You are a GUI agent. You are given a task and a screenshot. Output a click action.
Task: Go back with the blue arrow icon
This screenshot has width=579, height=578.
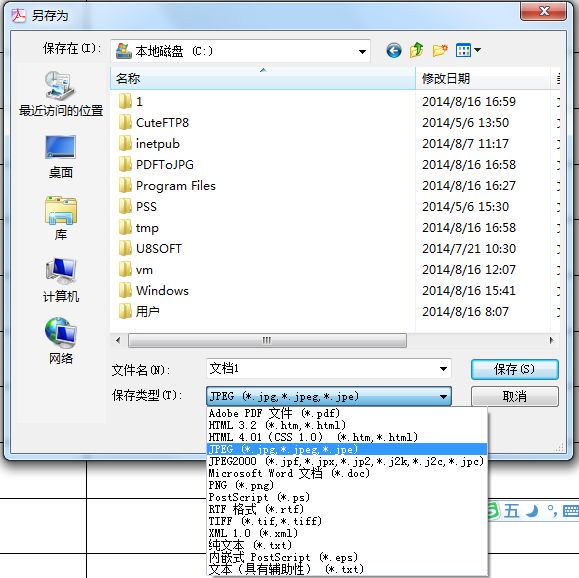pos(394,50)
